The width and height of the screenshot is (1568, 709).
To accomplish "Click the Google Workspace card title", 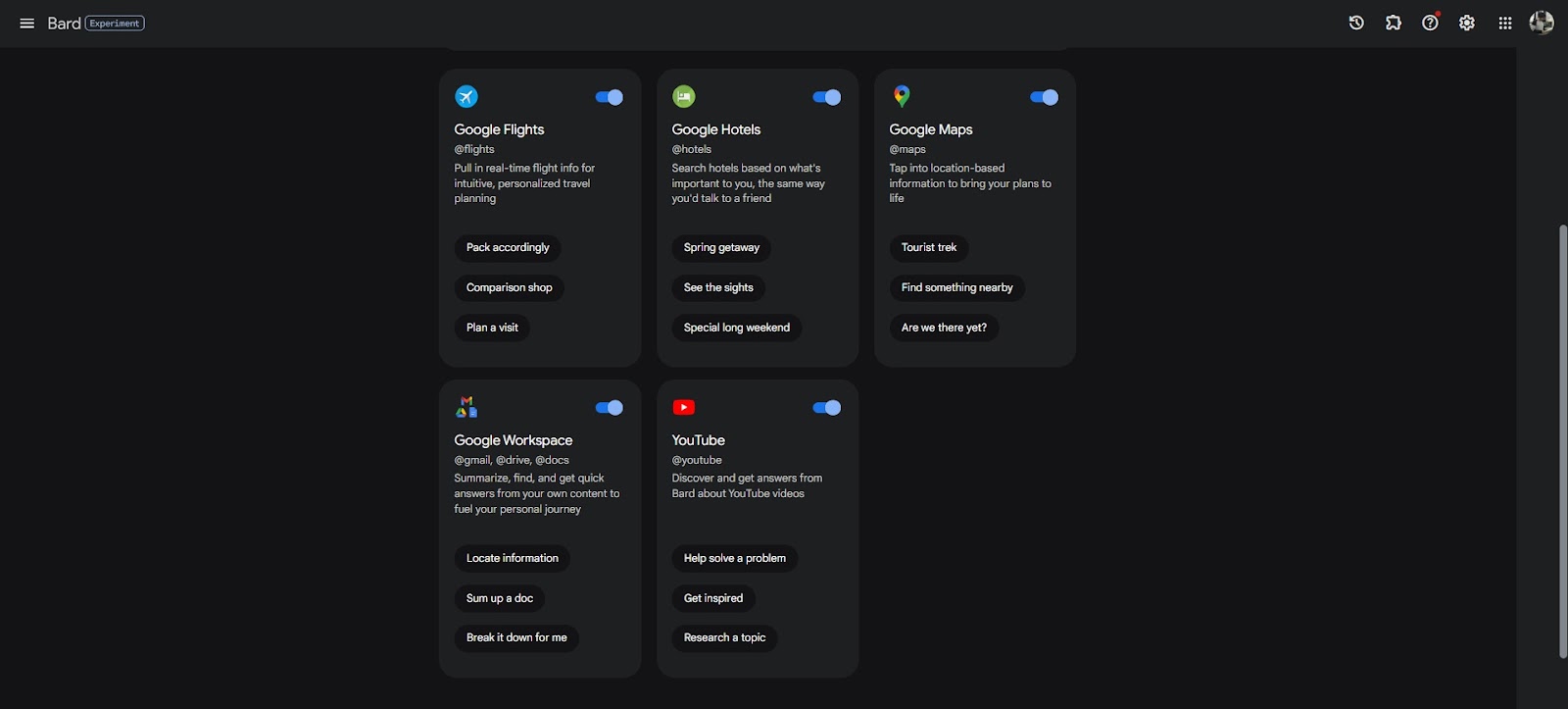I will coord(514,440).
